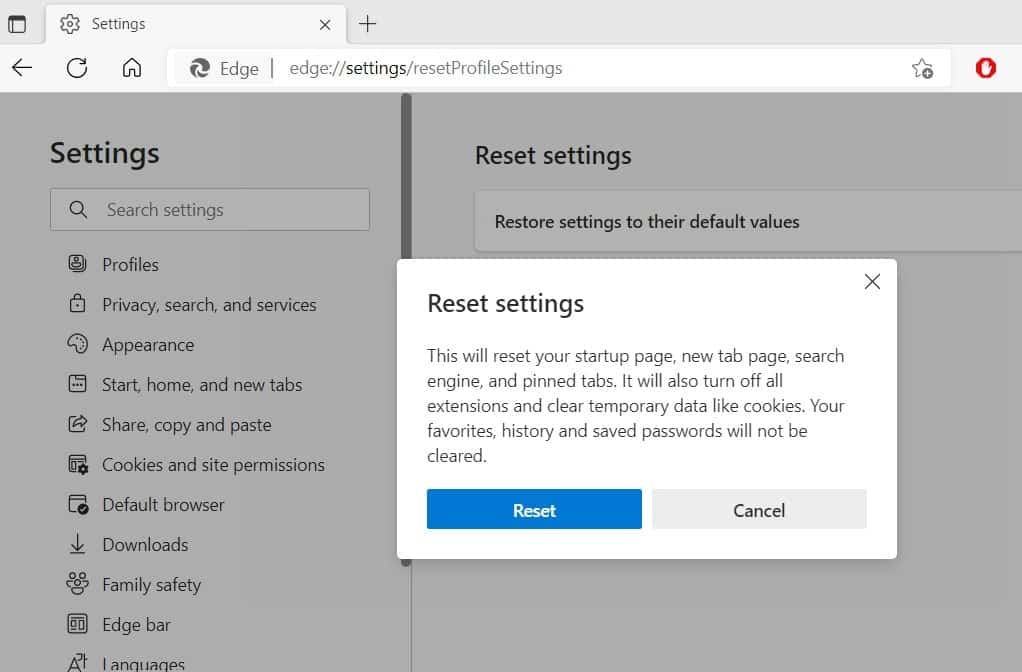Click the blue Reset button

534,510
